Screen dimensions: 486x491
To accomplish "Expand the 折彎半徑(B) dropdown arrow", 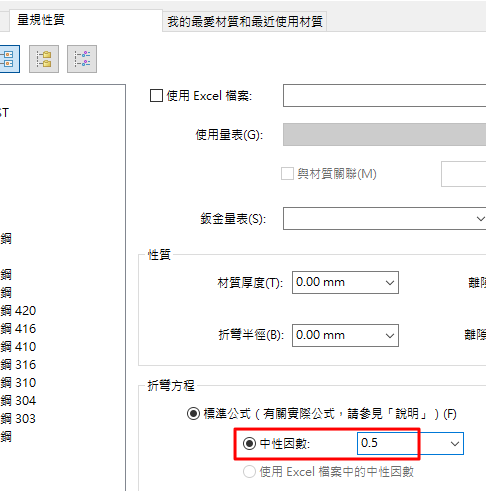I will coord(390,336).
